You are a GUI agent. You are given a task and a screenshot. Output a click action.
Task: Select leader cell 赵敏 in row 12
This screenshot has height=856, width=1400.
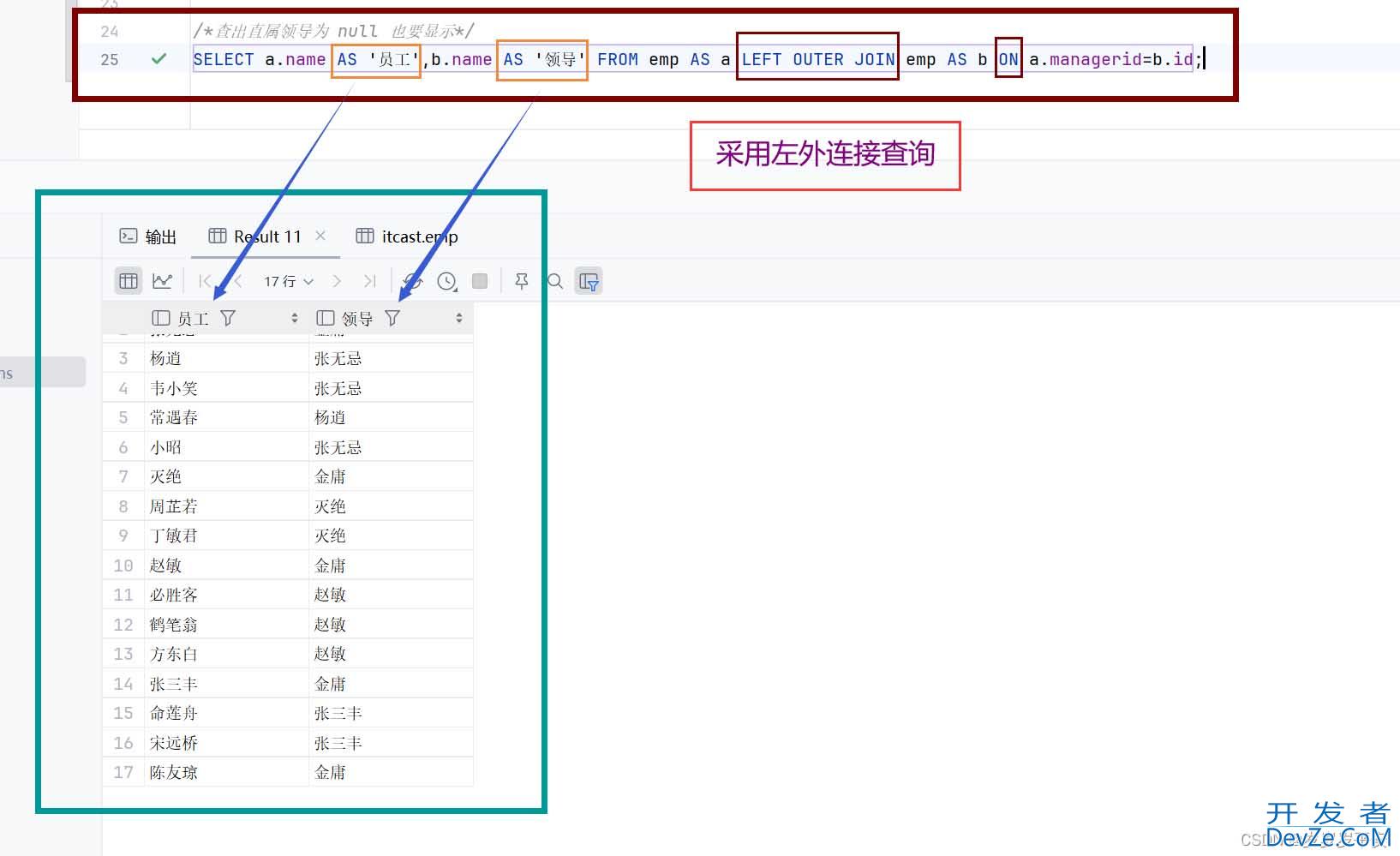pos(391,625)
